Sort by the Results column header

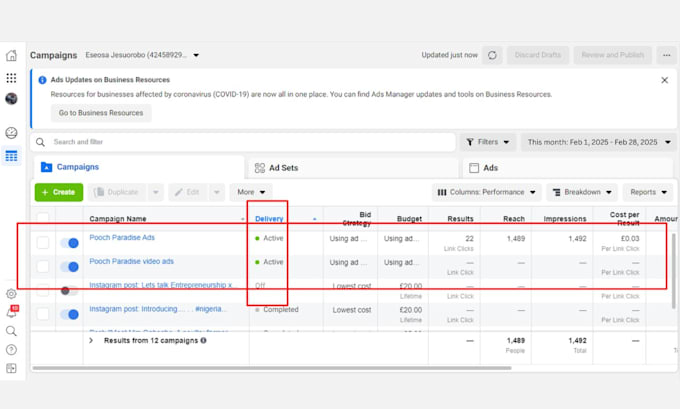tap(460, 219)
